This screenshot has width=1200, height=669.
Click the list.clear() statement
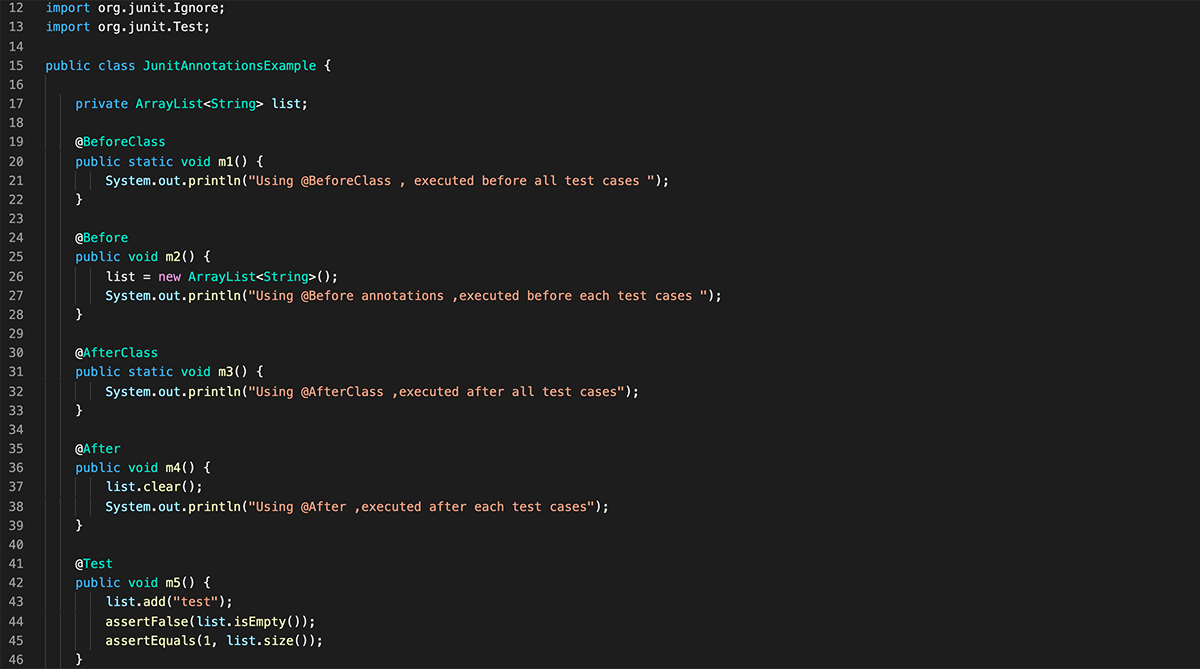click(154, 487)
